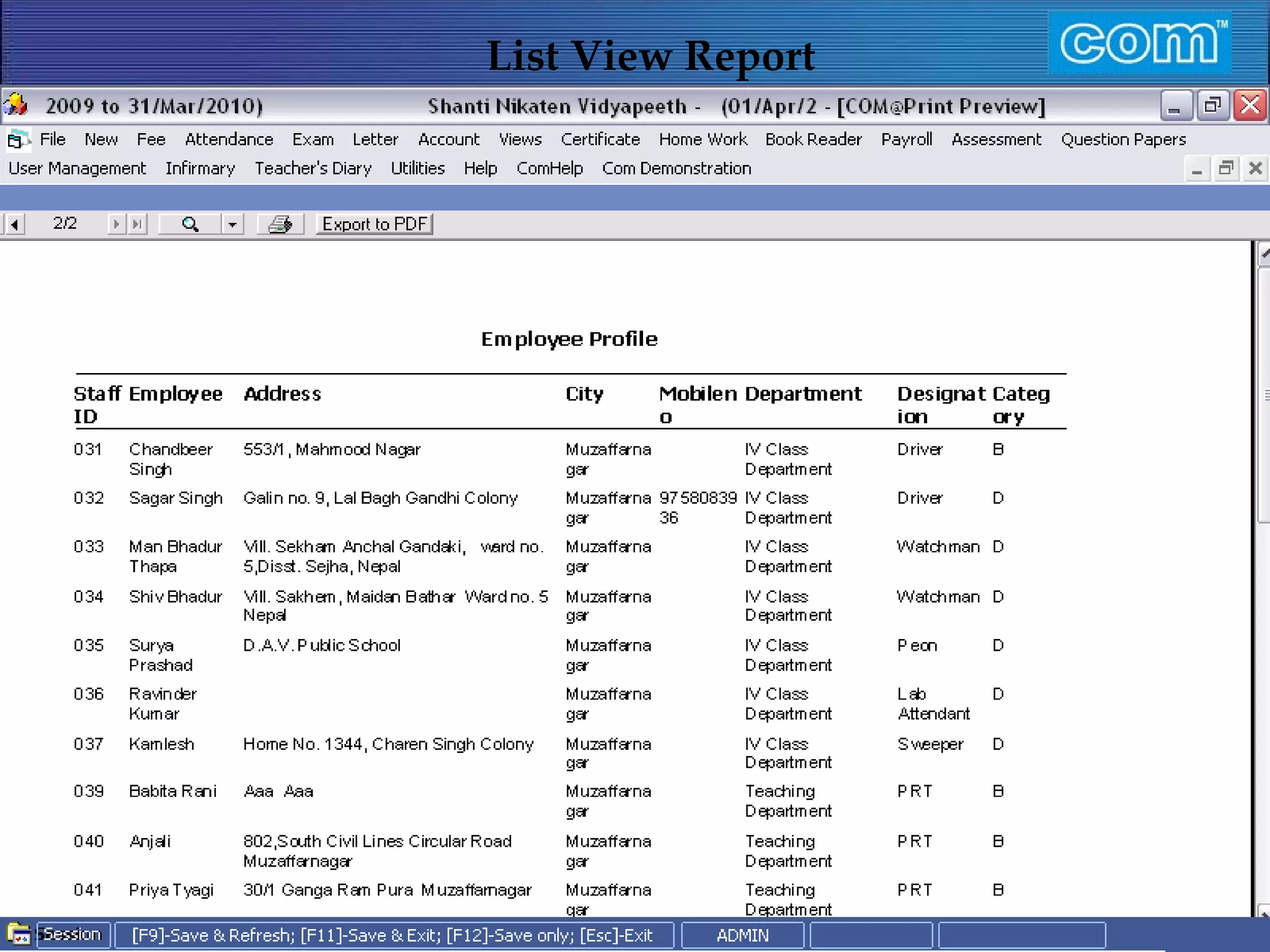Go to previous page arrow
Viewport: 1270px width, 952px height.
14,224
